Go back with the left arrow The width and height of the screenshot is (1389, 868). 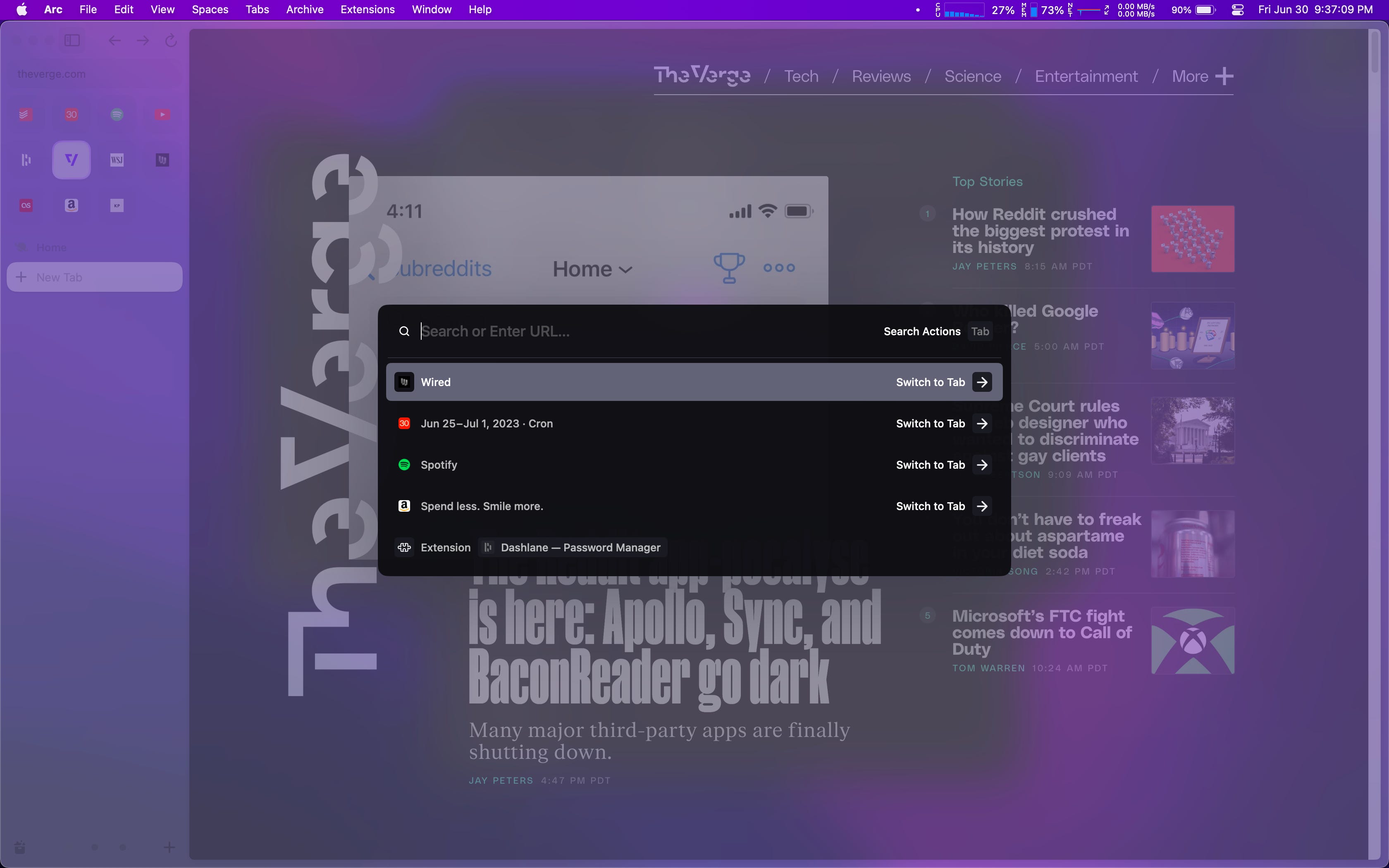(114, 40)
